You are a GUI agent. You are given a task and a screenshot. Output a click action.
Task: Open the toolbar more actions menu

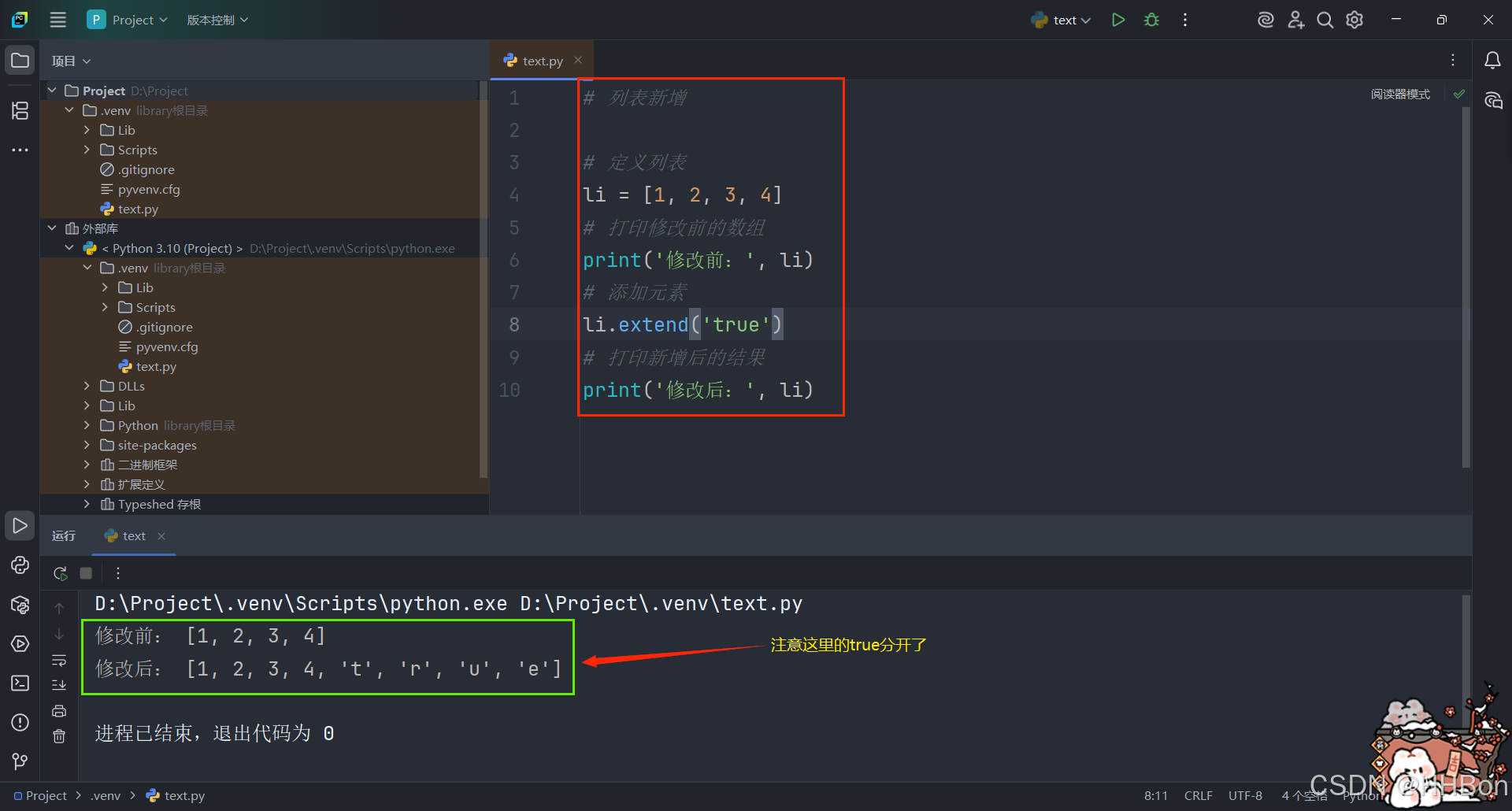[1185, 20]
